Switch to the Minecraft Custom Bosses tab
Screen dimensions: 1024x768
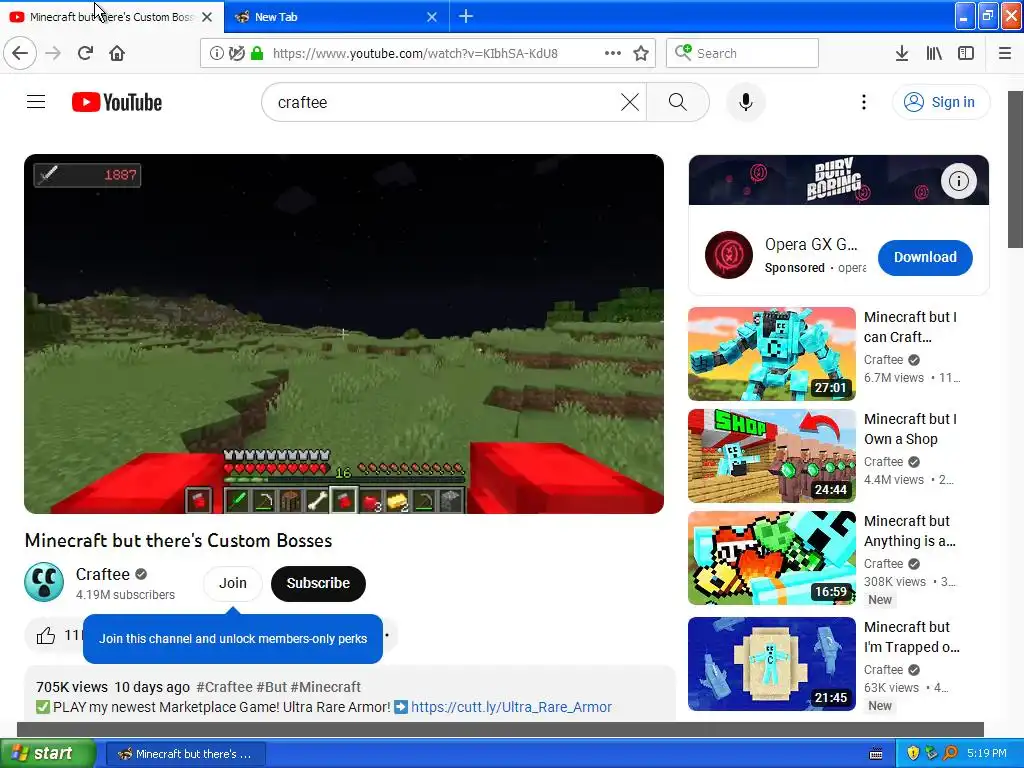pos(111,17)
